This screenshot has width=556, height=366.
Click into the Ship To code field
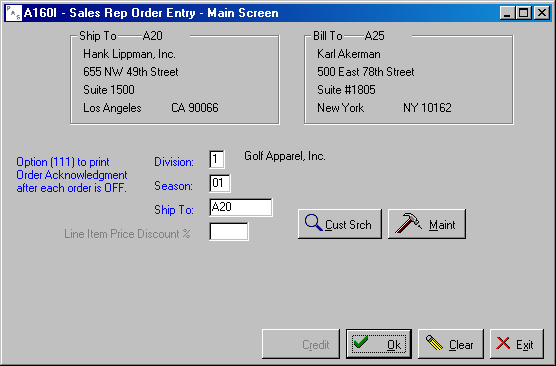click(241, 207)
